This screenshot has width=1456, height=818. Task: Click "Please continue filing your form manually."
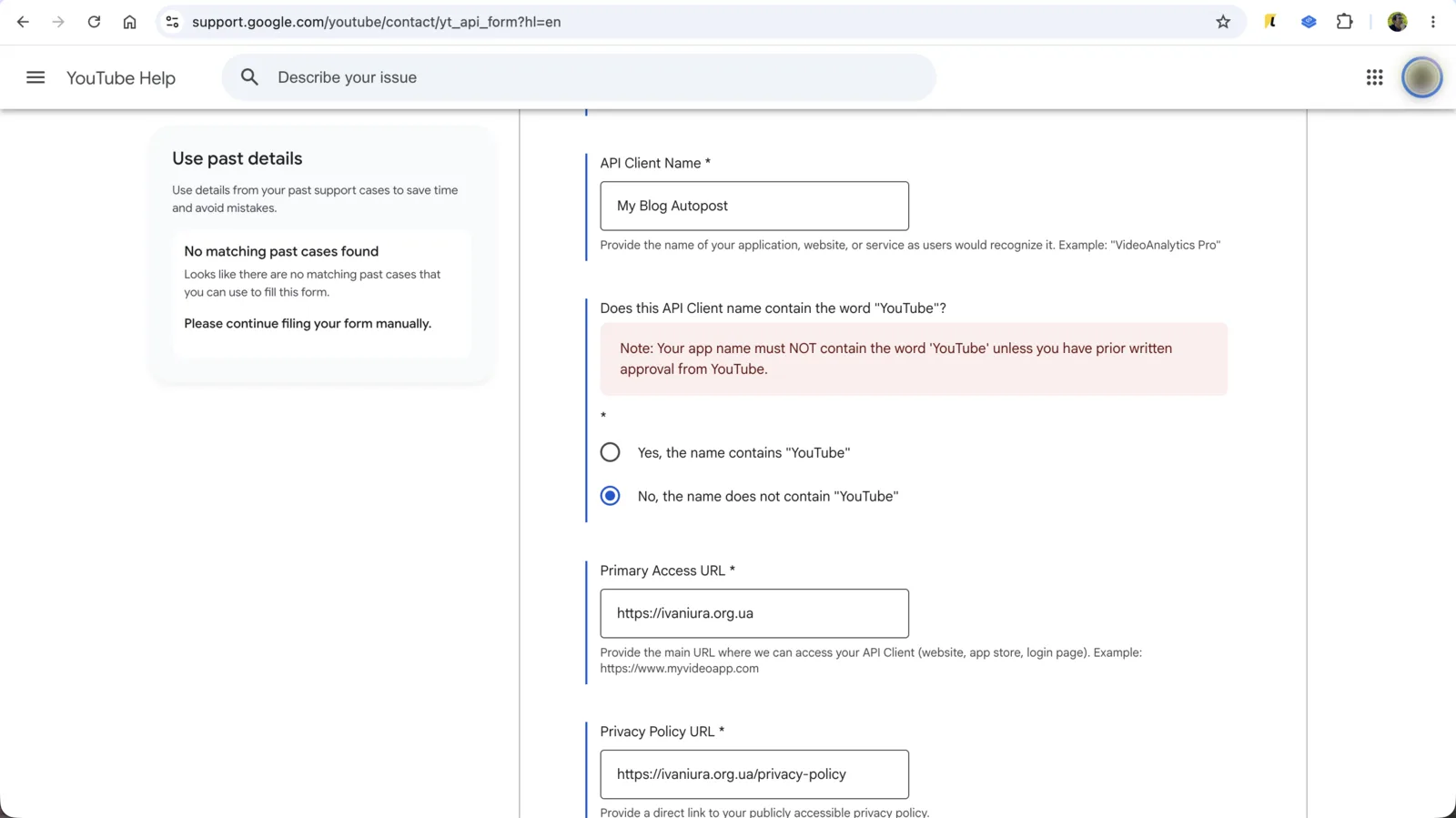click(308, 324)
